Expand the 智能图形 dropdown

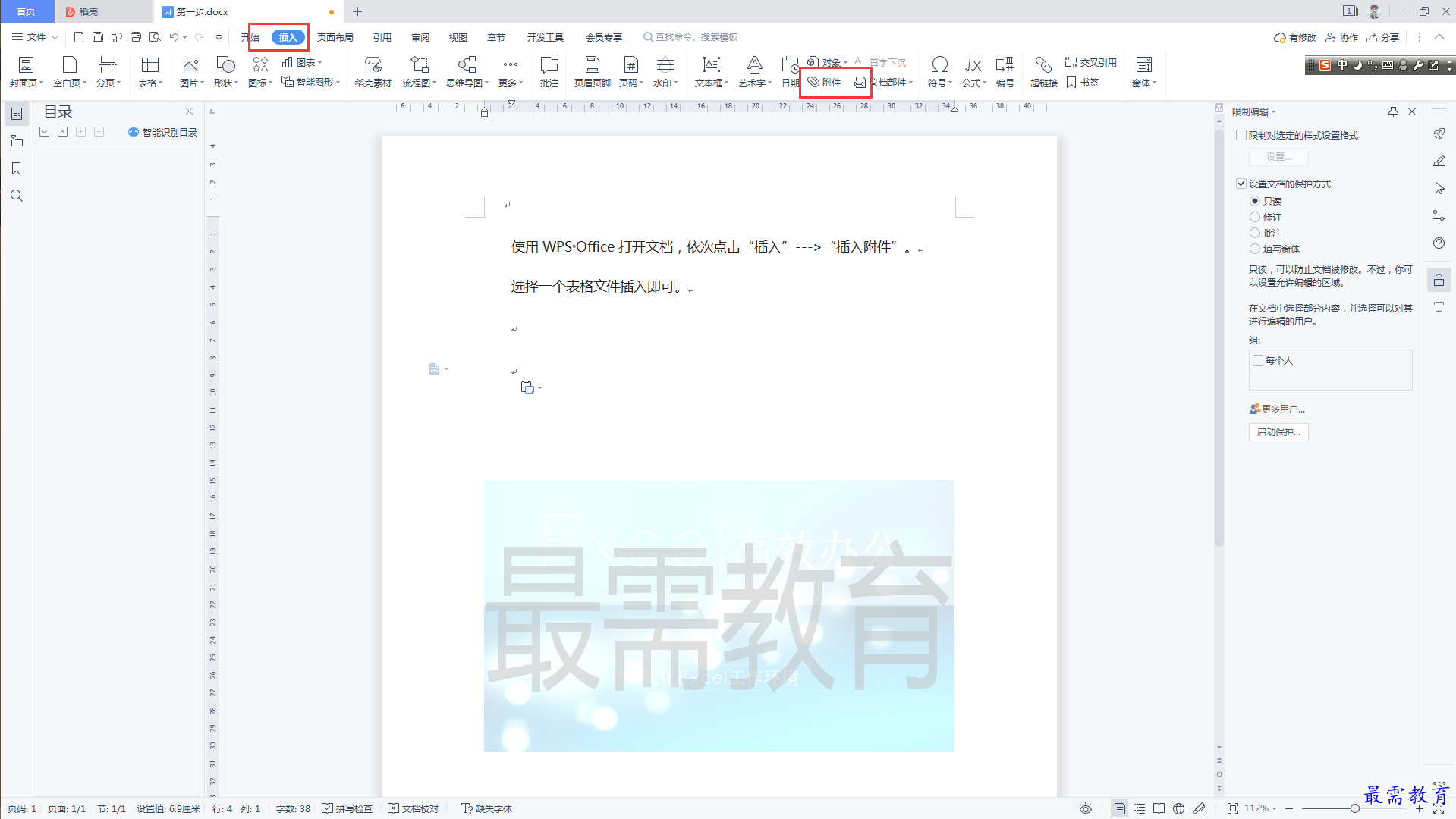pyautogui.click(x=338, y=83)
